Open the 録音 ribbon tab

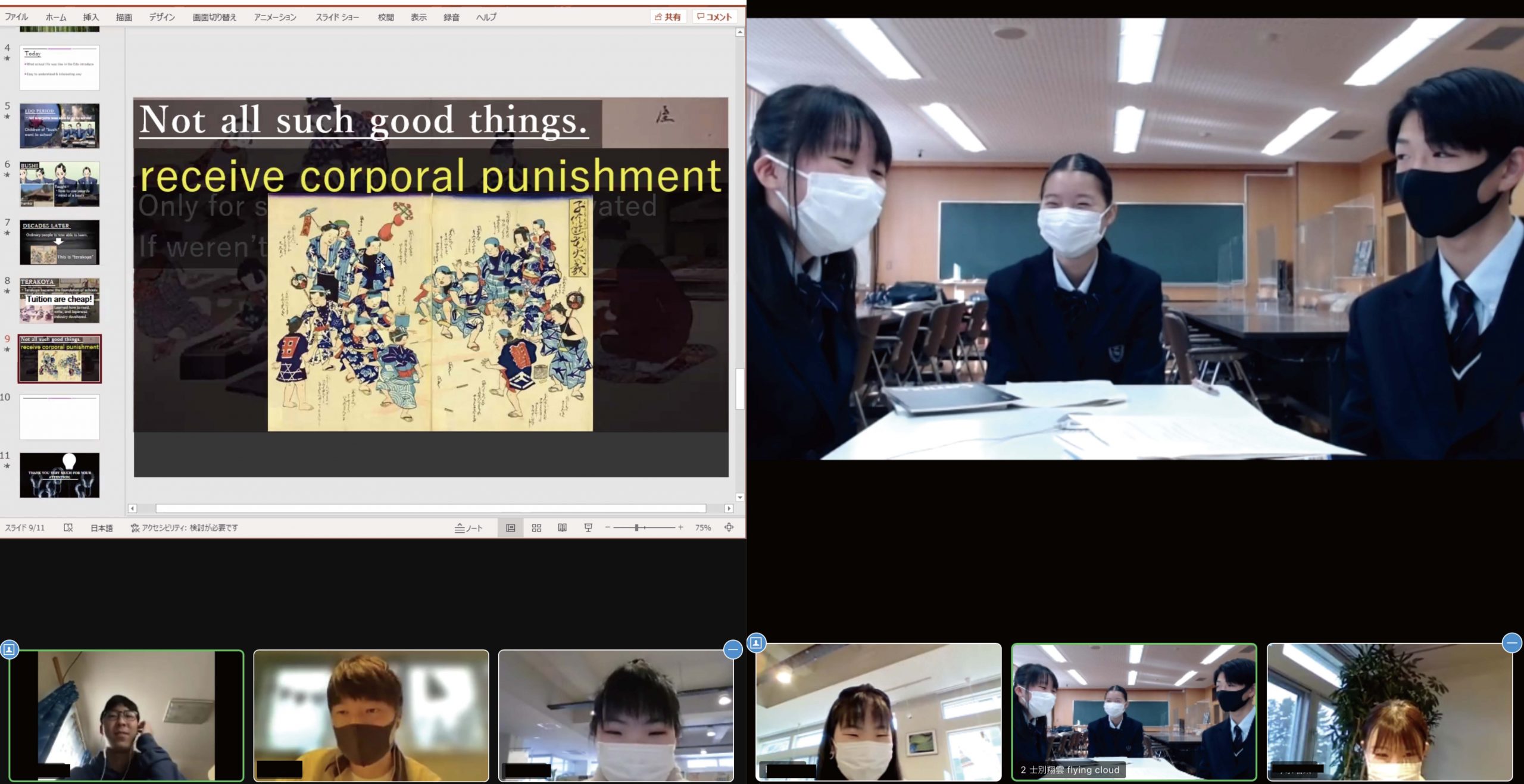coord(451,17)
